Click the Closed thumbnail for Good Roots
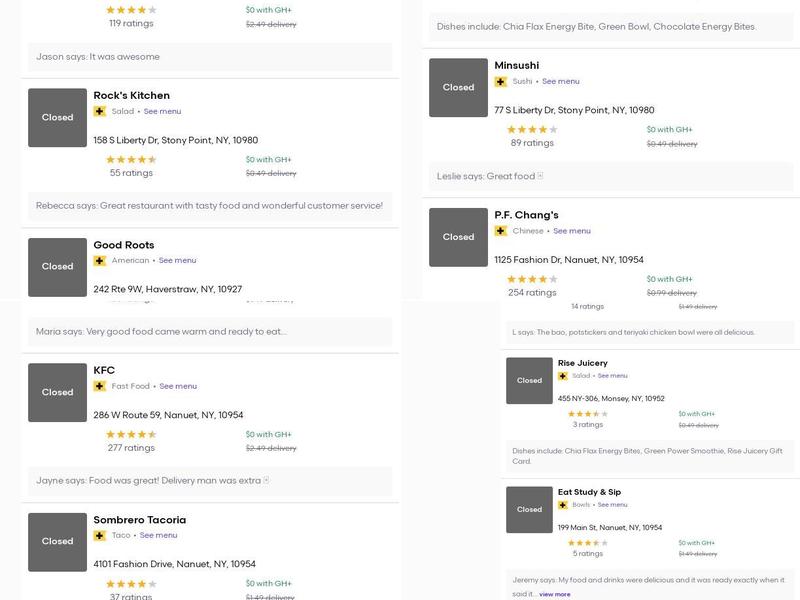Image resolution: width=800 pixels, height=600 pixels. pyautogui.click(x=57, y=267)
